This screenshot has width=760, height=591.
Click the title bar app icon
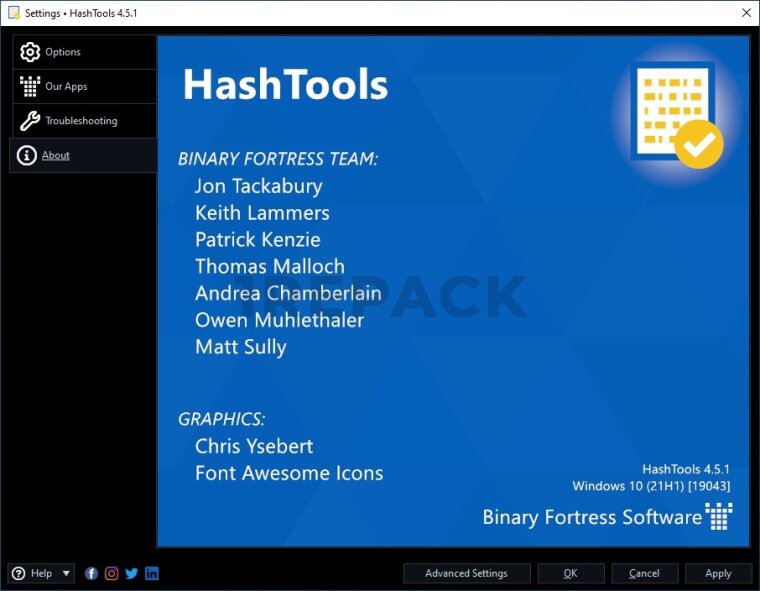tap(13, 13)
